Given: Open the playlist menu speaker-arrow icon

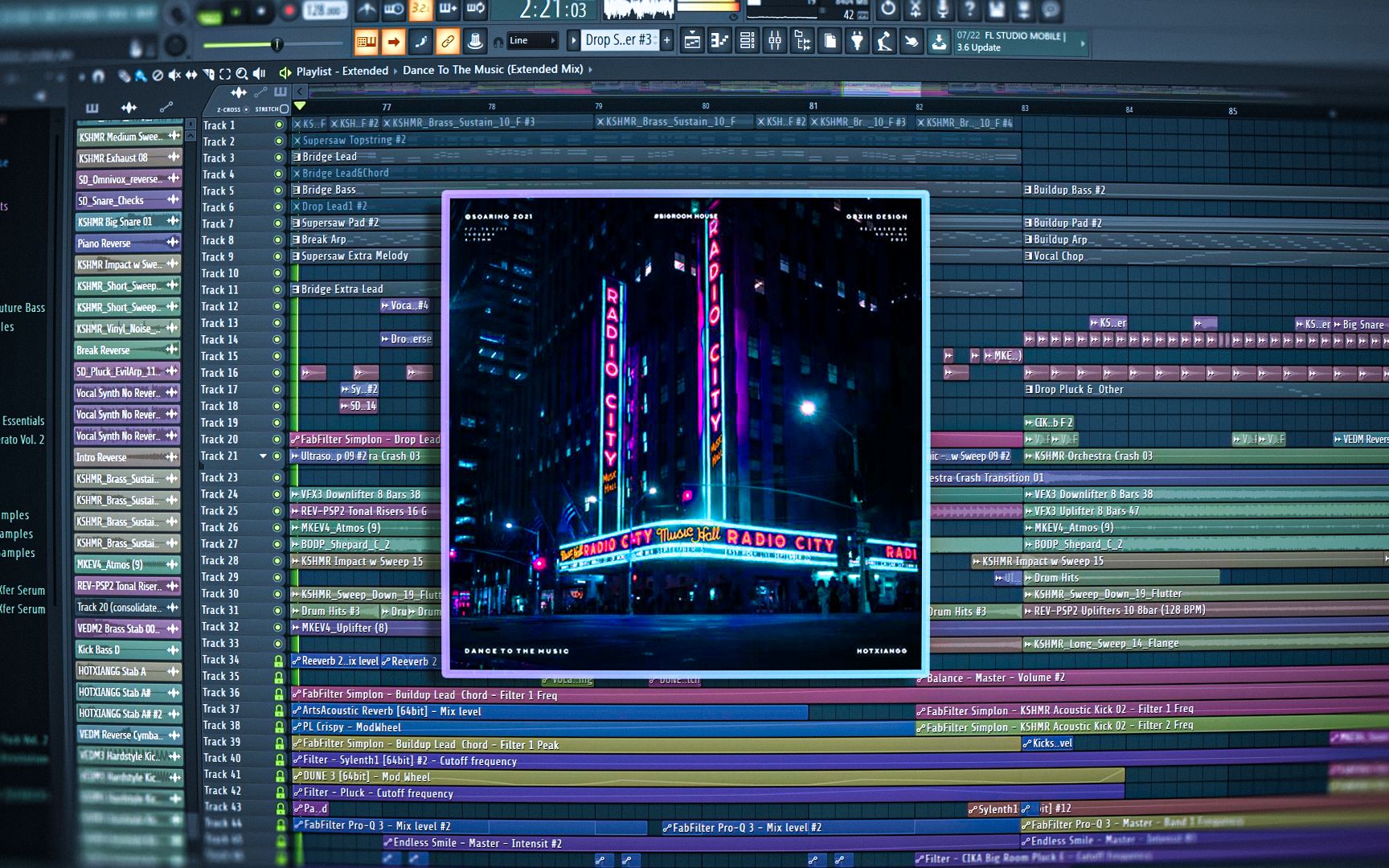Looking at the screenshot, I should [x=285, y=72].
